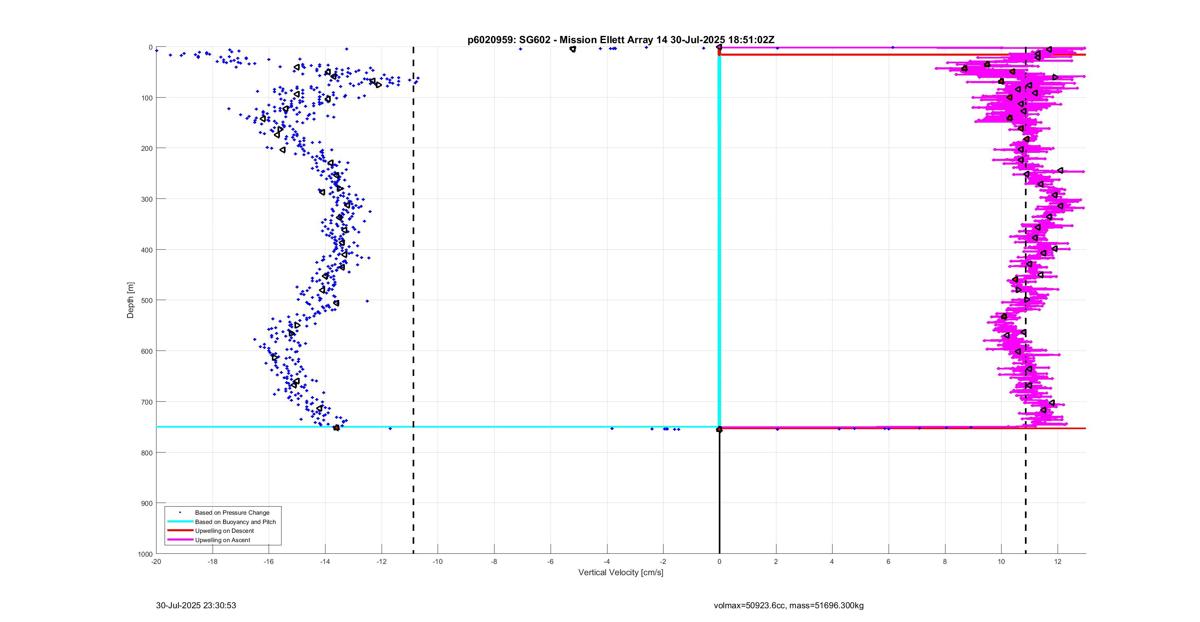
Task: Click the x-axis label Vertical Velocity [cm/s]
Action: (621, 572)
